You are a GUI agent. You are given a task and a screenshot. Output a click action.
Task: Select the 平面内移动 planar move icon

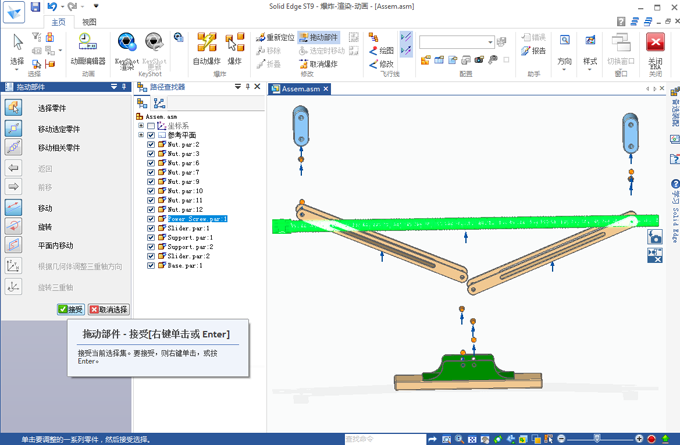(14, 245)
